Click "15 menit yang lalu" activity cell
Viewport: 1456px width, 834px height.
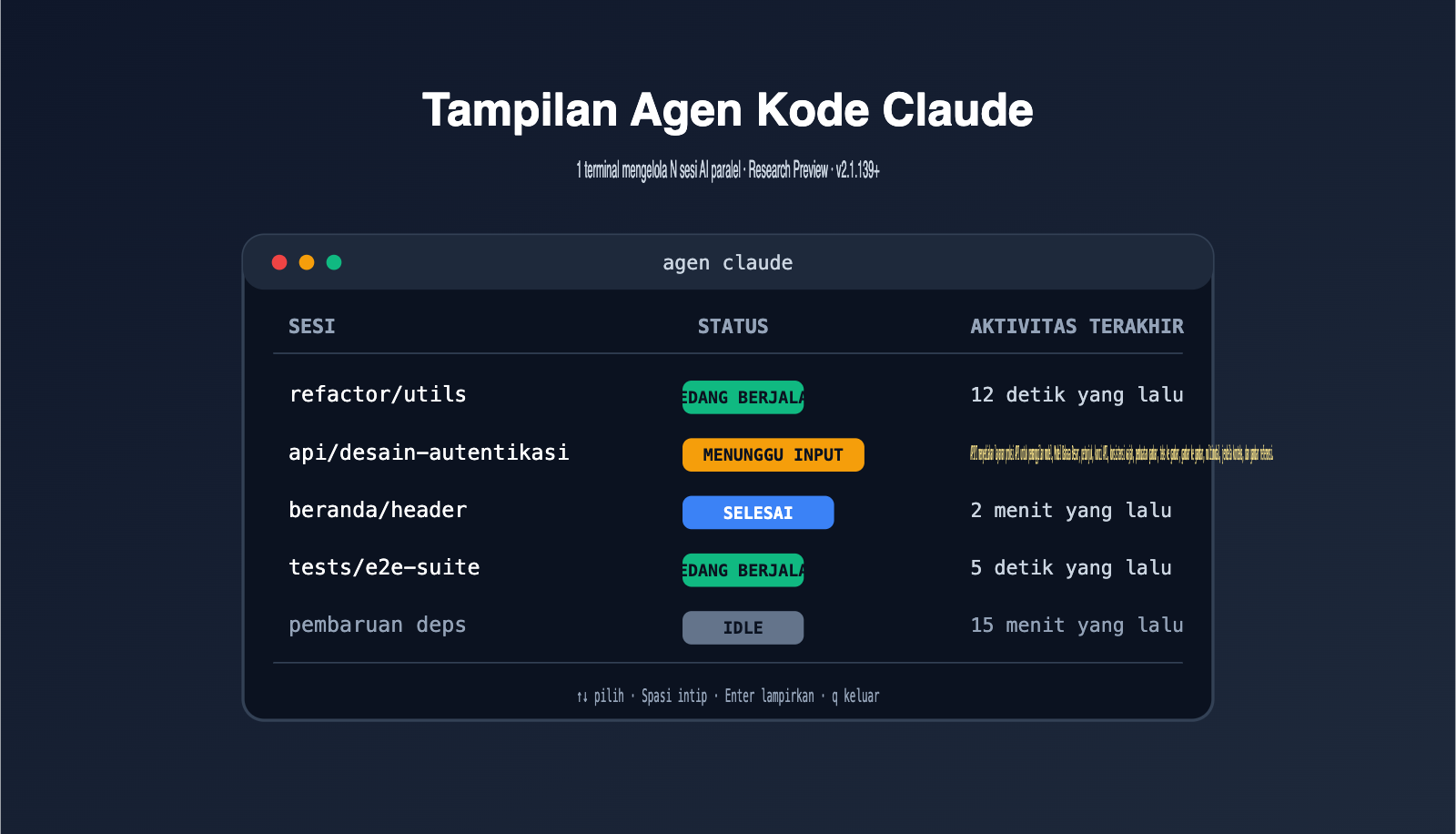coord(1077,625)
